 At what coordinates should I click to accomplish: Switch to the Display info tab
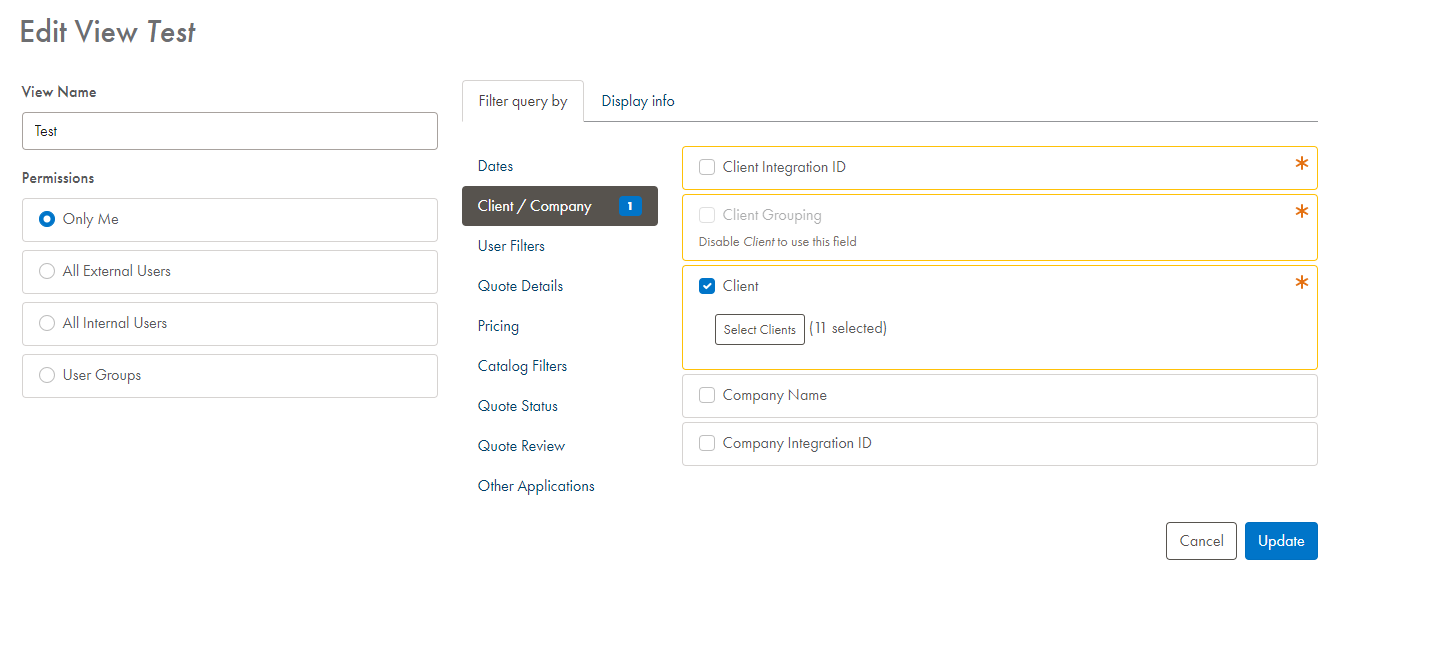pos(637,101)
